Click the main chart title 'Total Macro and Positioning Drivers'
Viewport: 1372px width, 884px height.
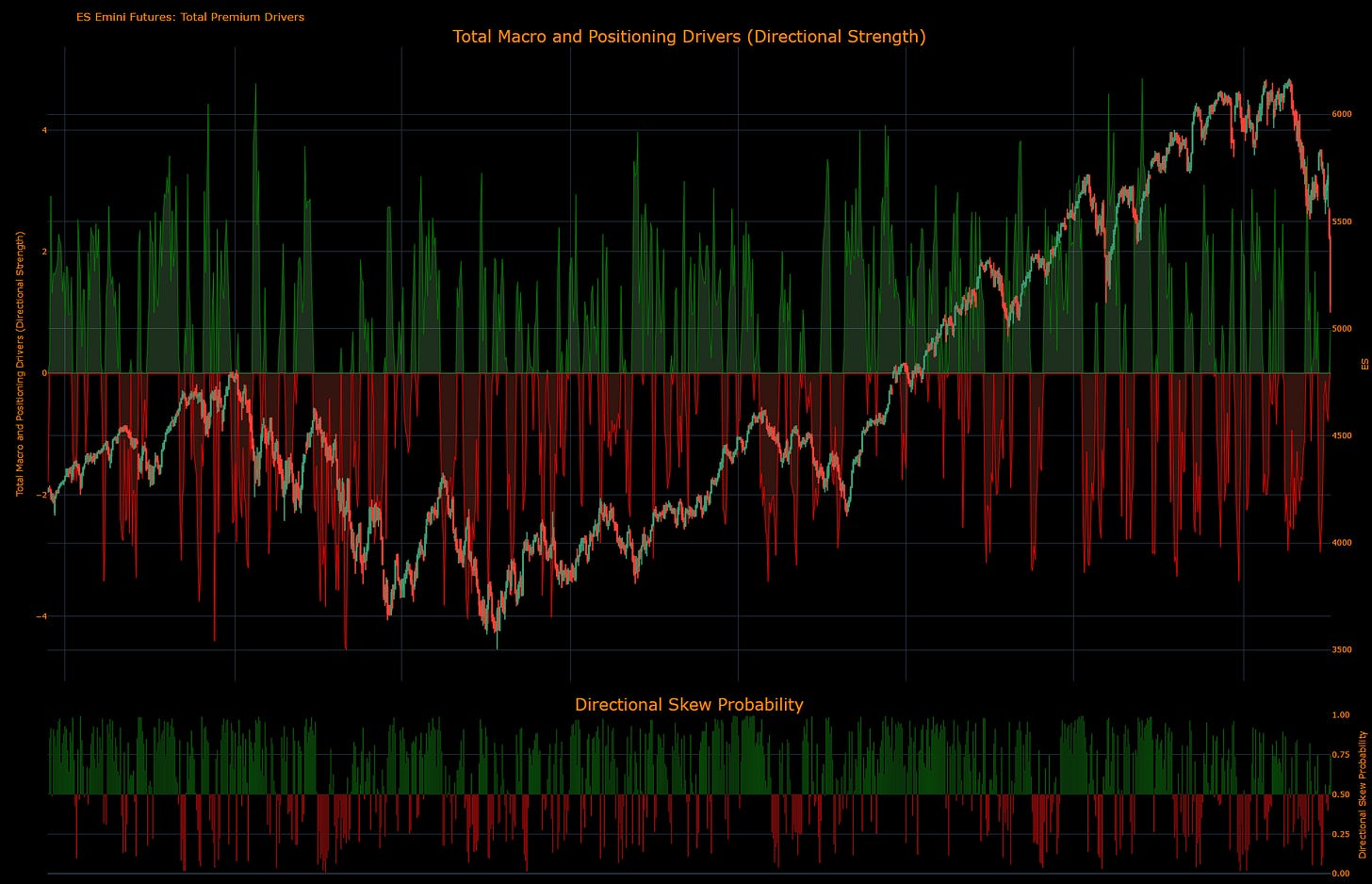point(689,37)
